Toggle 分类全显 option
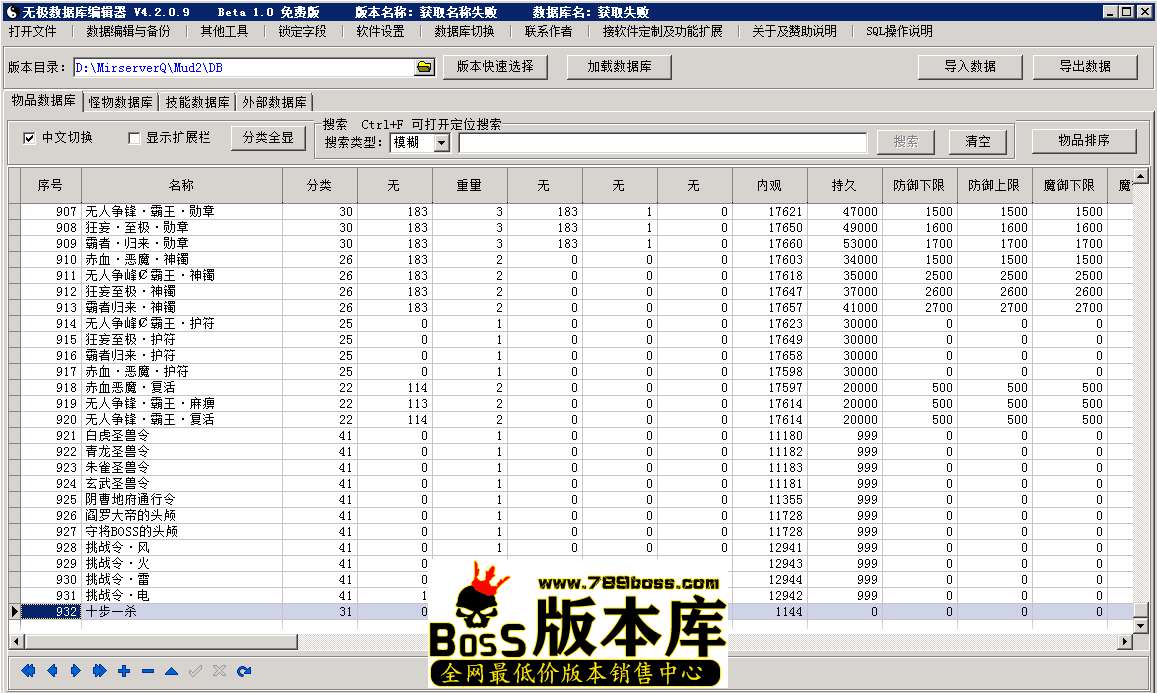 pyautogui.click(x=267, y=137)
